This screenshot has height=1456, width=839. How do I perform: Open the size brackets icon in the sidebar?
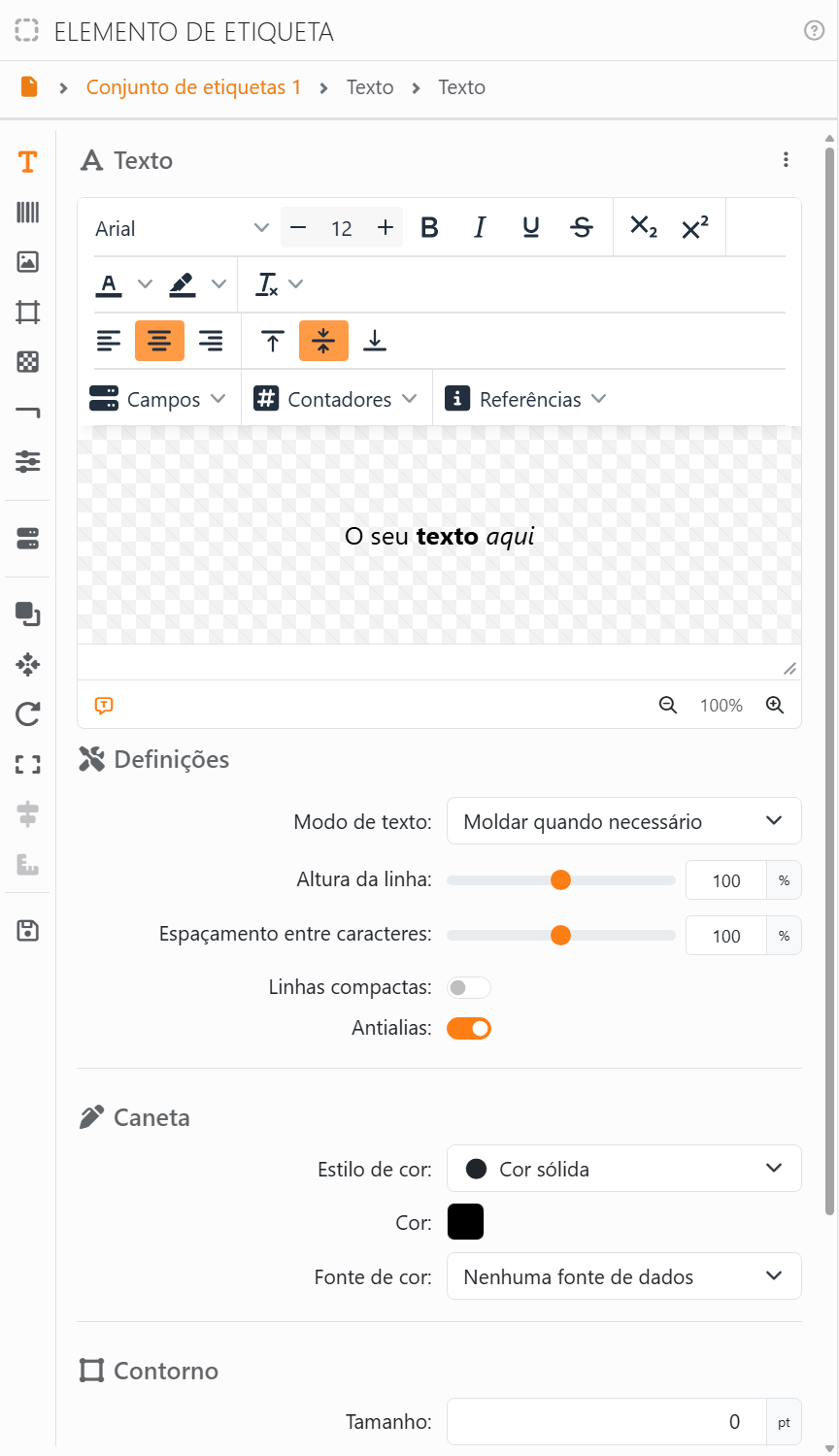coord(28,765)
